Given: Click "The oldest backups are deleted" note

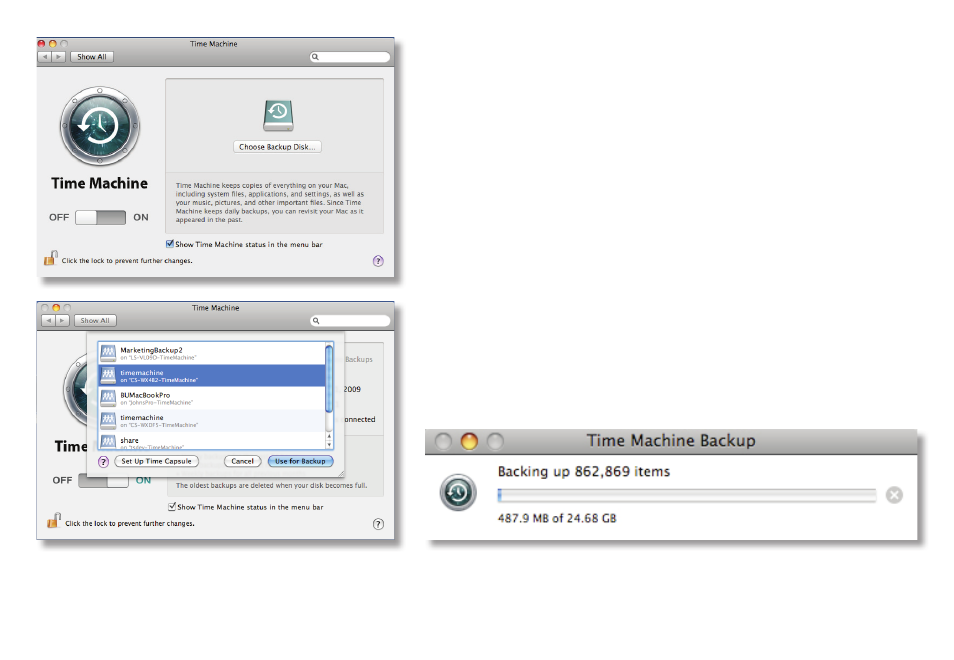Looking at the screenshot, I should (271, 485).
